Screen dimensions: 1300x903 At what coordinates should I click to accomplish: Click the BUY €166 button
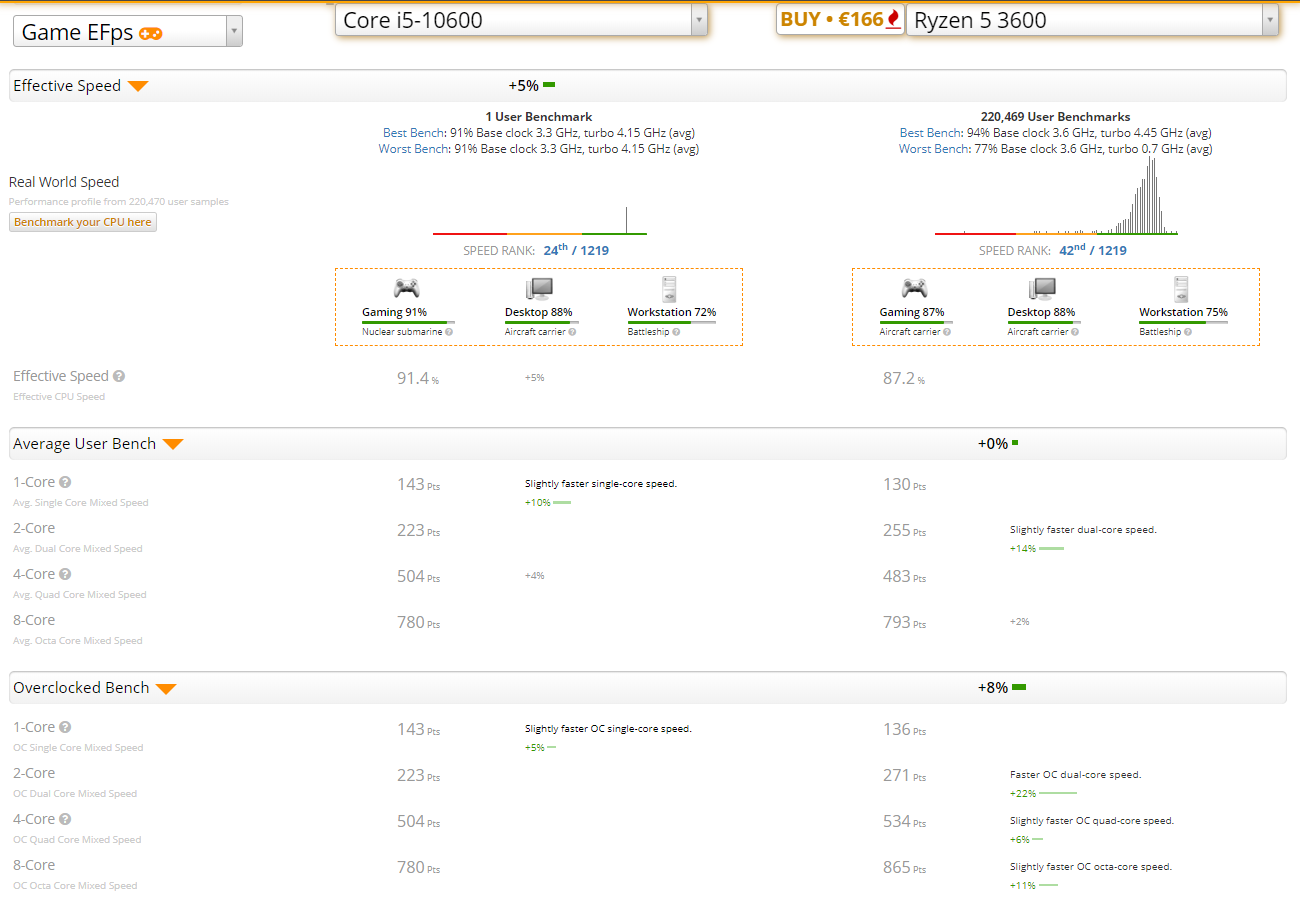coord(841,19)
